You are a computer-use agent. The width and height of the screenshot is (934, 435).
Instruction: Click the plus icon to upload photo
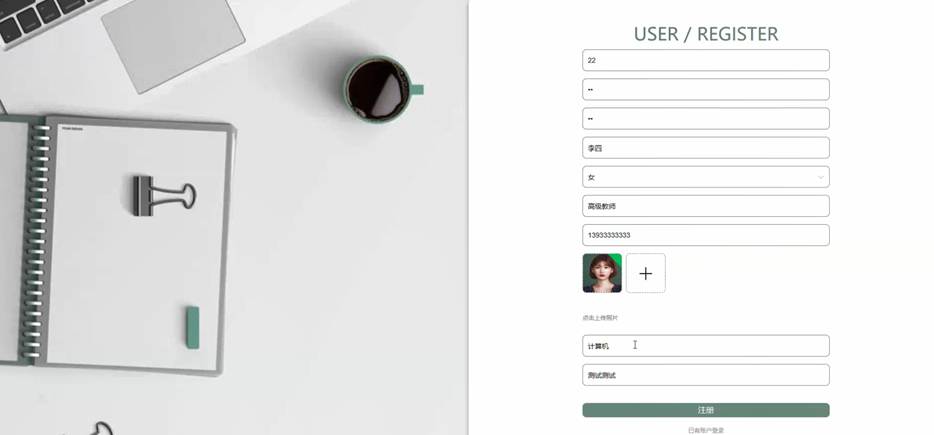coord(646,273)
